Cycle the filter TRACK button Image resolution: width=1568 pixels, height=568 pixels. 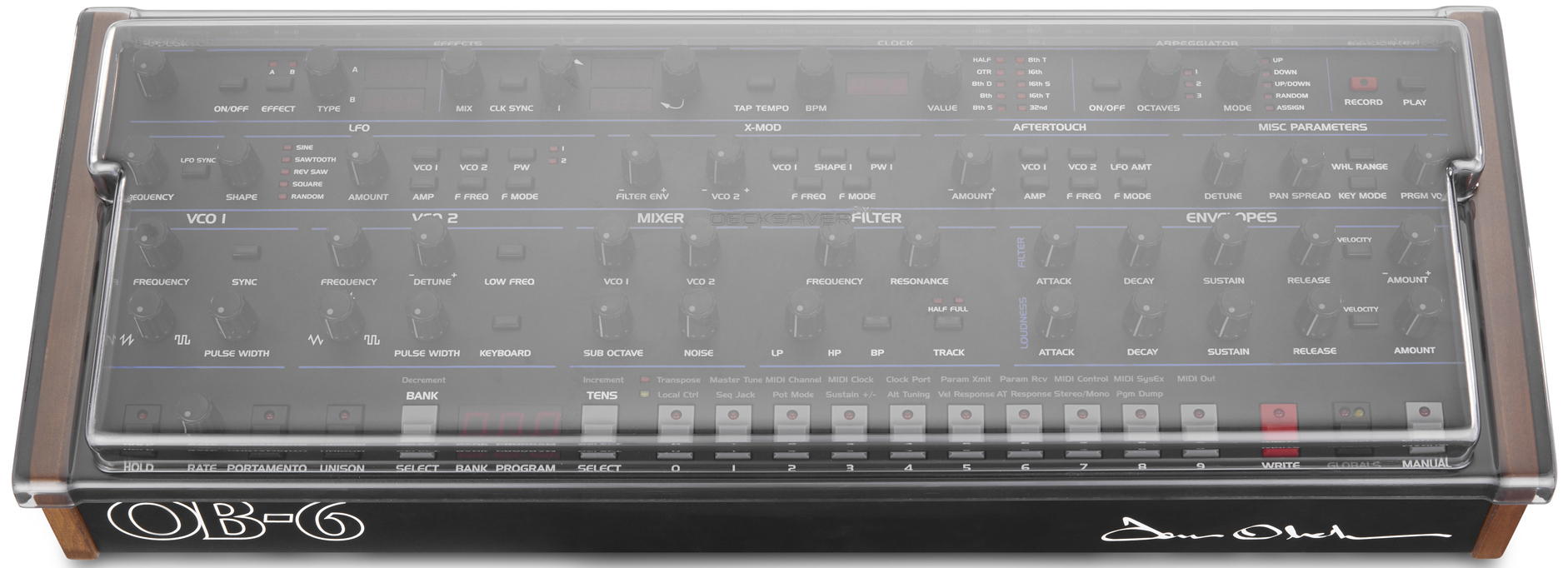[x=948, y=323]
